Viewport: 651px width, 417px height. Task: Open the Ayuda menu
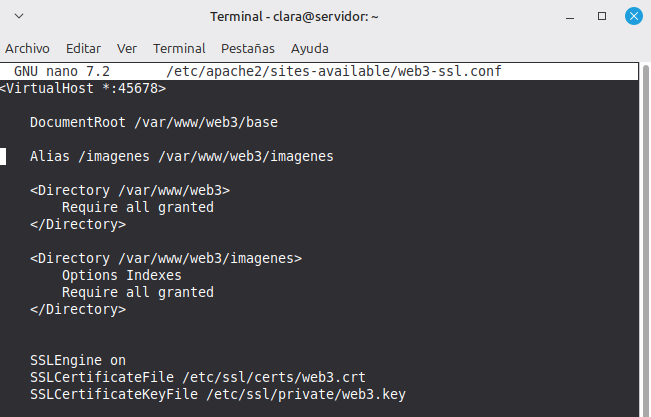tap(310, 48)
